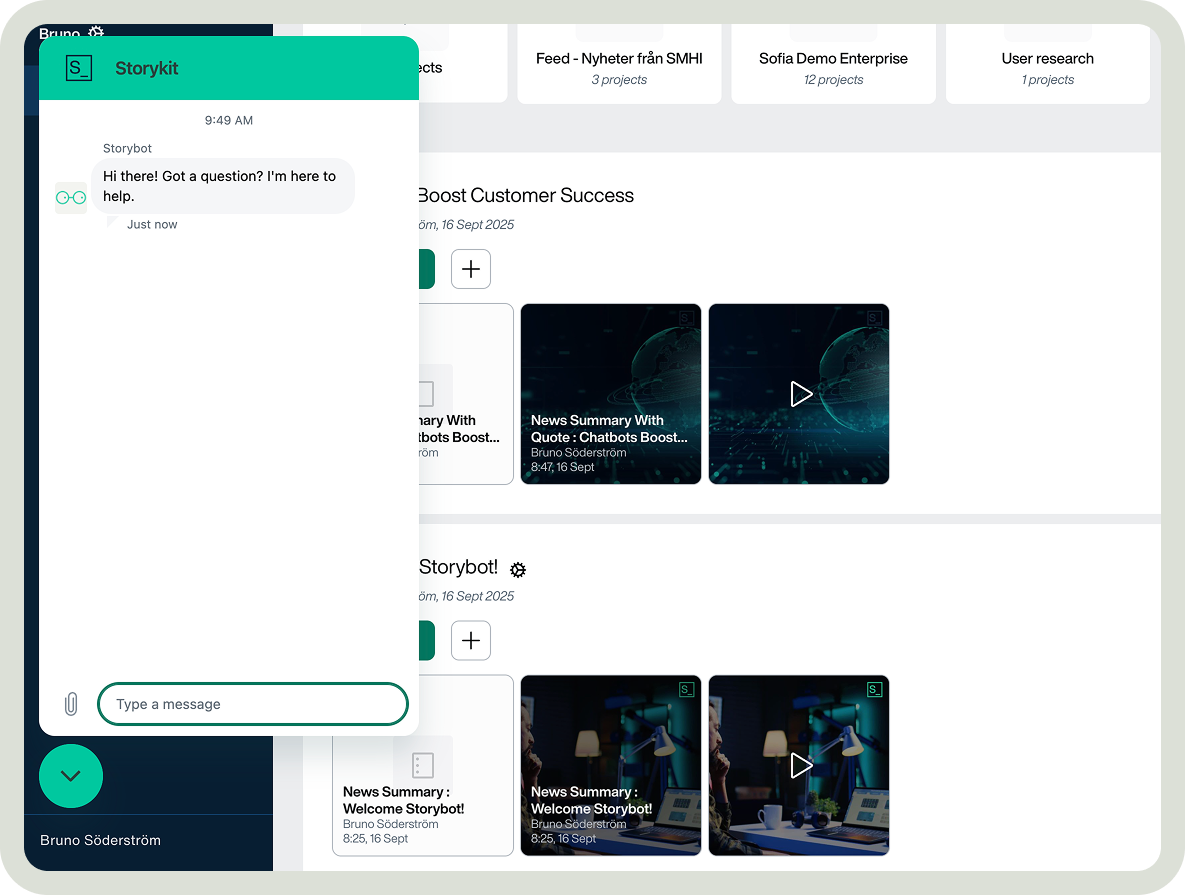The width and height of the screenshot is (1185, 895).
Task: Click inside the Type a message field
Action: click(252, 704)
